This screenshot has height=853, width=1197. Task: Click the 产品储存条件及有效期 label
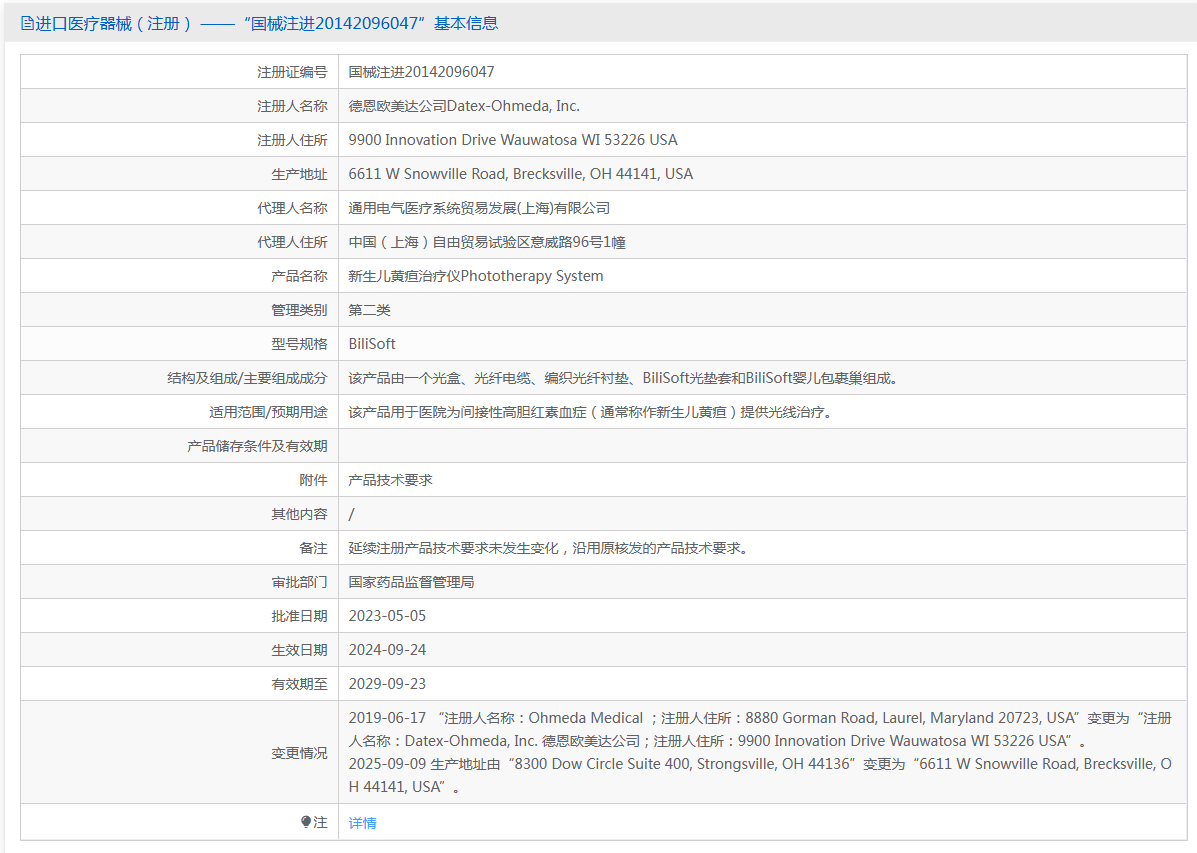click(257, 446)
